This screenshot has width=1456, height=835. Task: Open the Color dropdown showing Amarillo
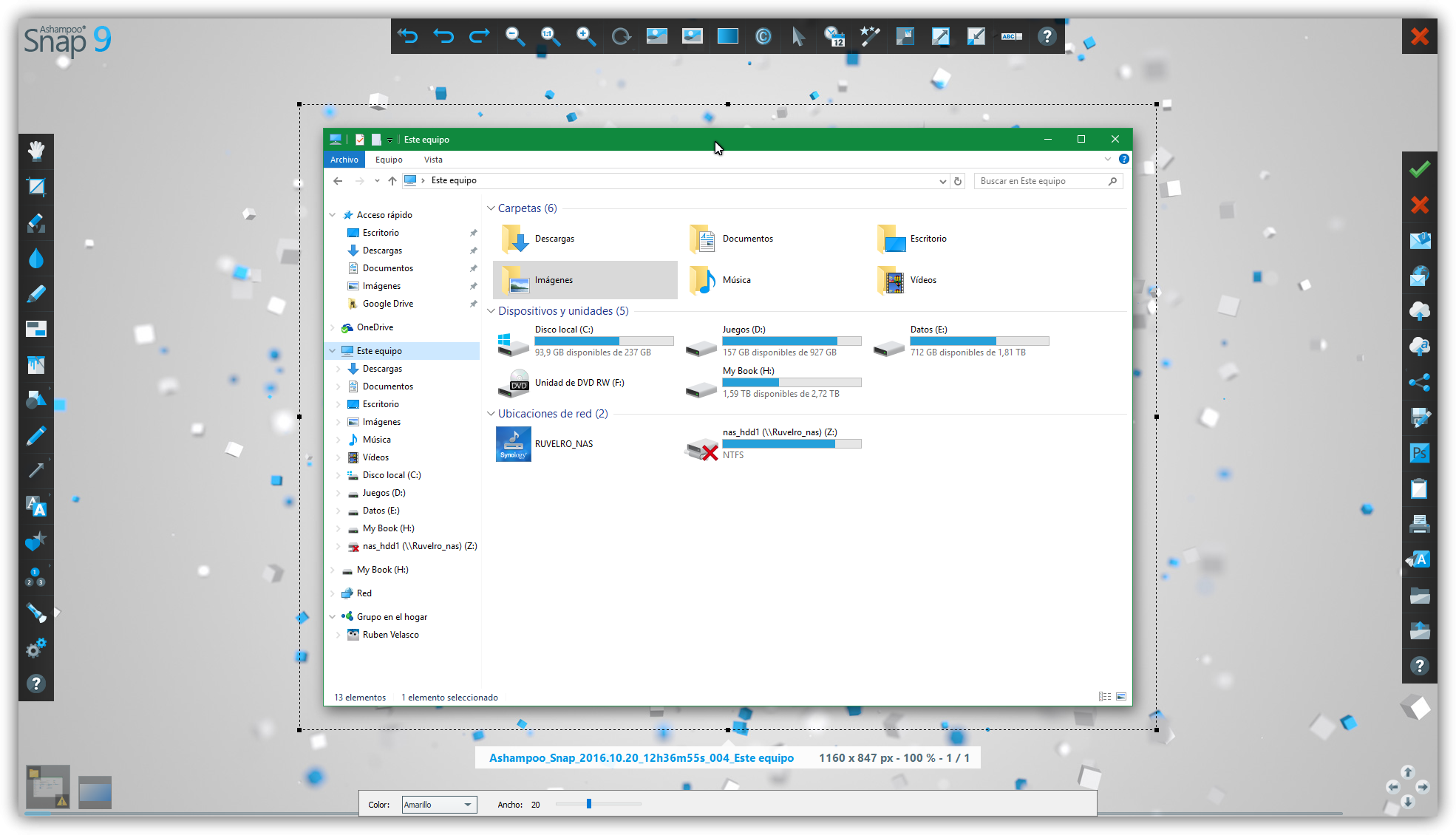pyautogui.click(x=439, y=805)
